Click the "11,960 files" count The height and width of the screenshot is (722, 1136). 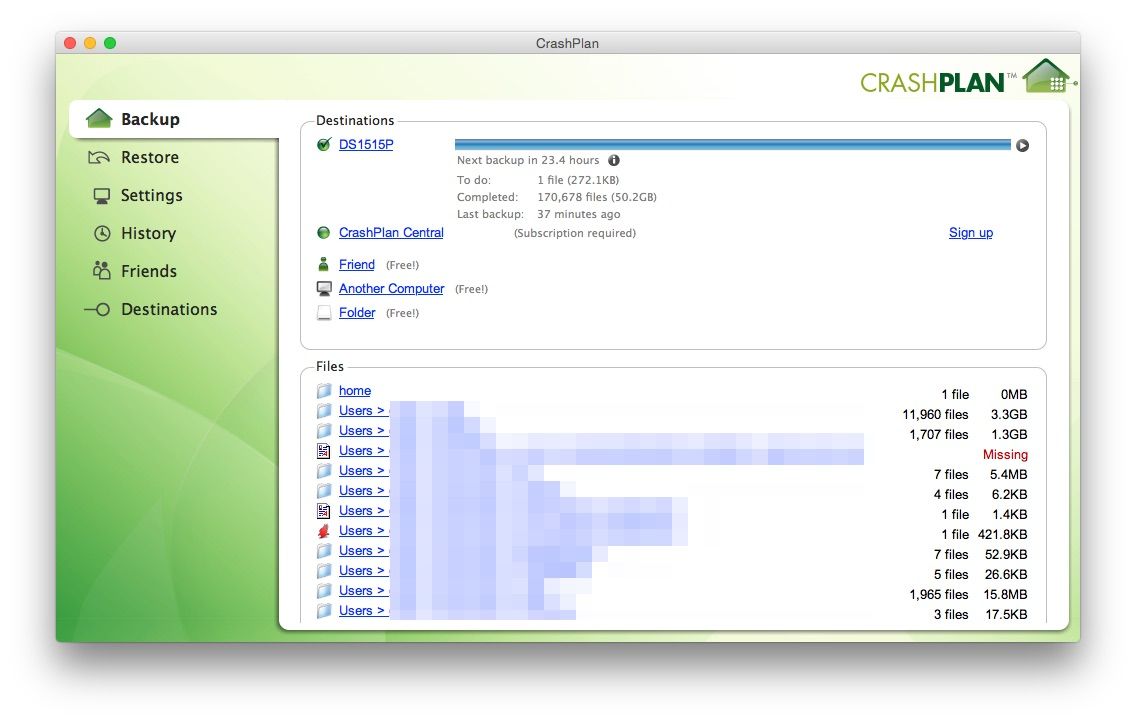tap(935, 414)
